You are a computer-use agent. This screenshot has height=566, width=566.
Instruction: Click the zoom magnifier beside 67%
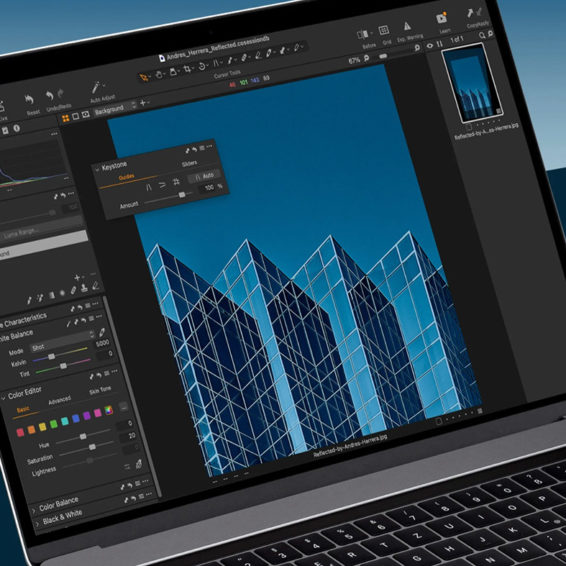tap(366, 58)
